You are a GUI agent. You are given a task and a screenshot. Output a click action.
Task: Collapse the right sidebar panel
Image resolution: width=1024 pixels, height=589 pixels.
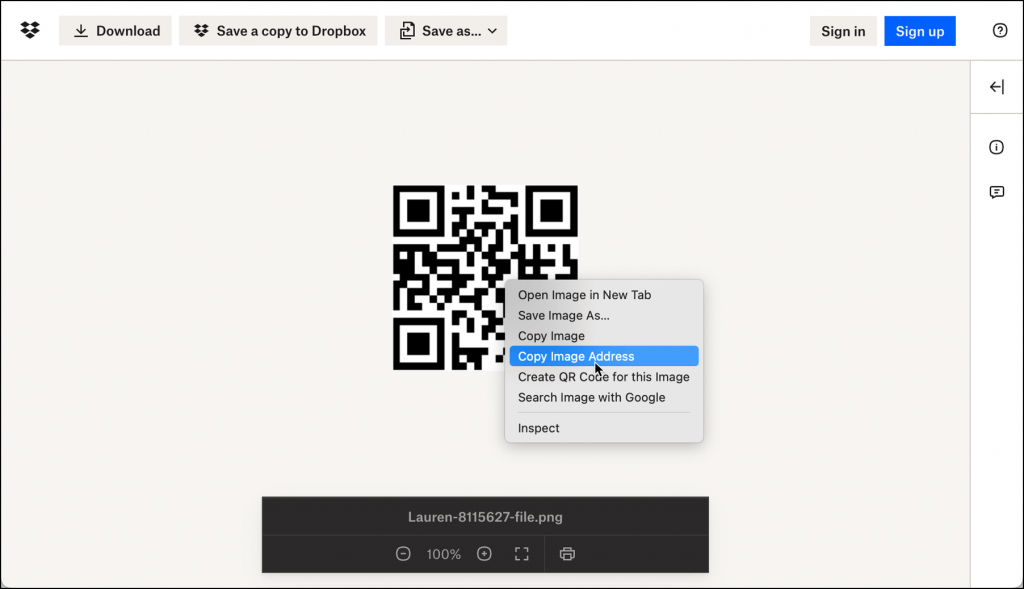pos(996,87)
